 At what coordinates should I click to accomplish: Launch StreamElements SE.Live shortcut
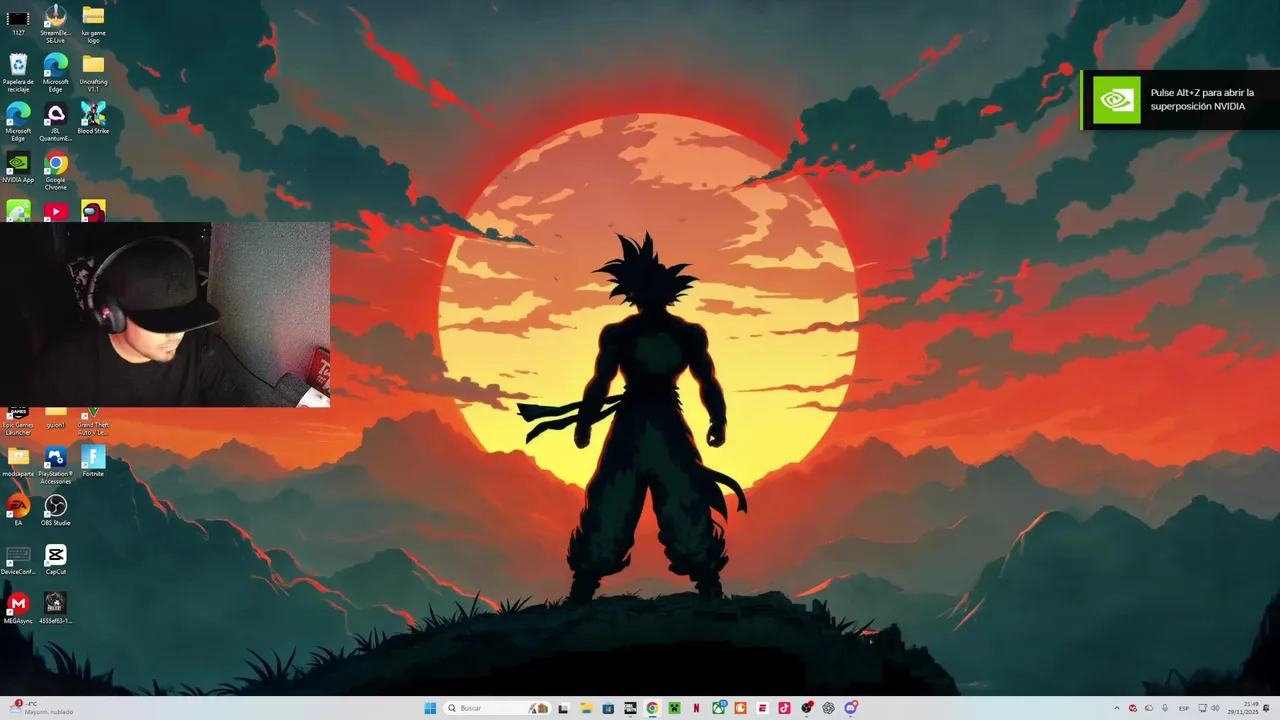point(56,22)
